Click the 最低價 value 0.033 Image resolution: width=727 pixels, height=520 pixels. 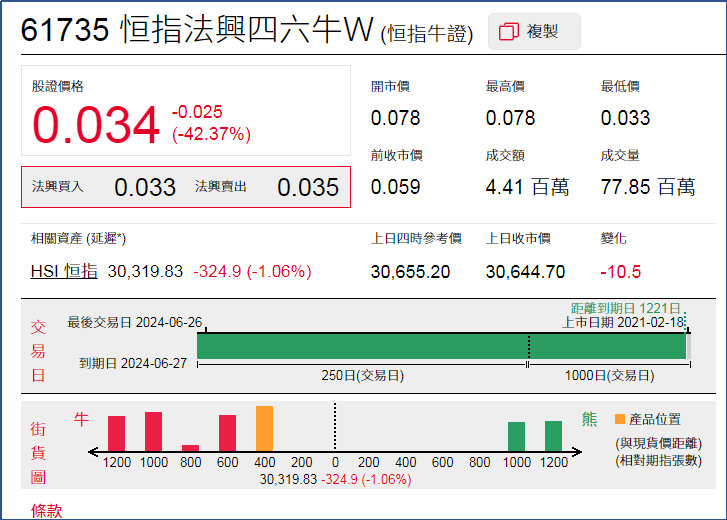coord(625,118)
